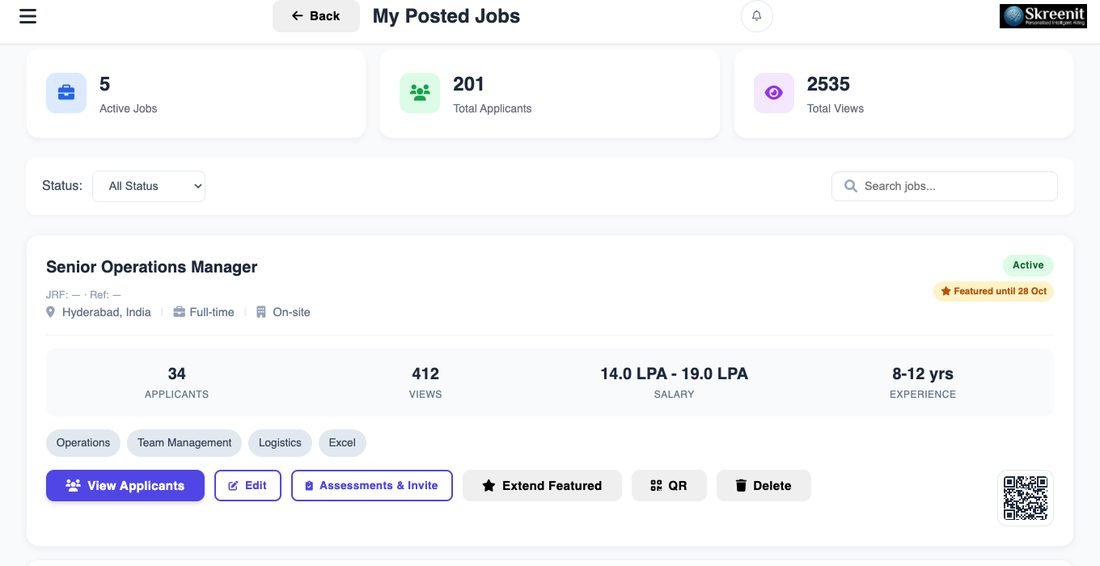This screenshot has height=566, width=1100.
Task: Delete the Senior Operations Manager job
Action: click(x=764, y=485)
